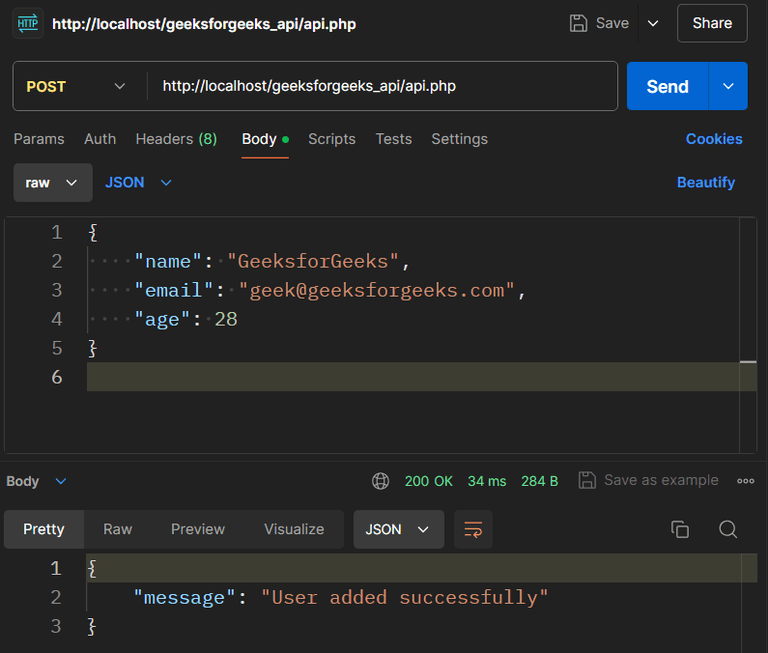This screenshot has width=768, height=653.
Task: Click the "message" key in response
Action: [x=184, y=598]
